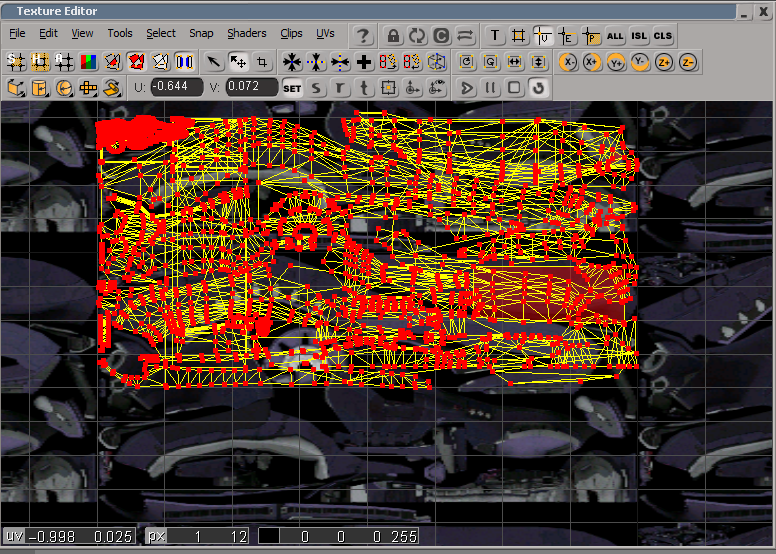776x554 pixels.
Task: Click the circular arrows refresh icon
Action: pyautogui.click(x=417, y=36)
